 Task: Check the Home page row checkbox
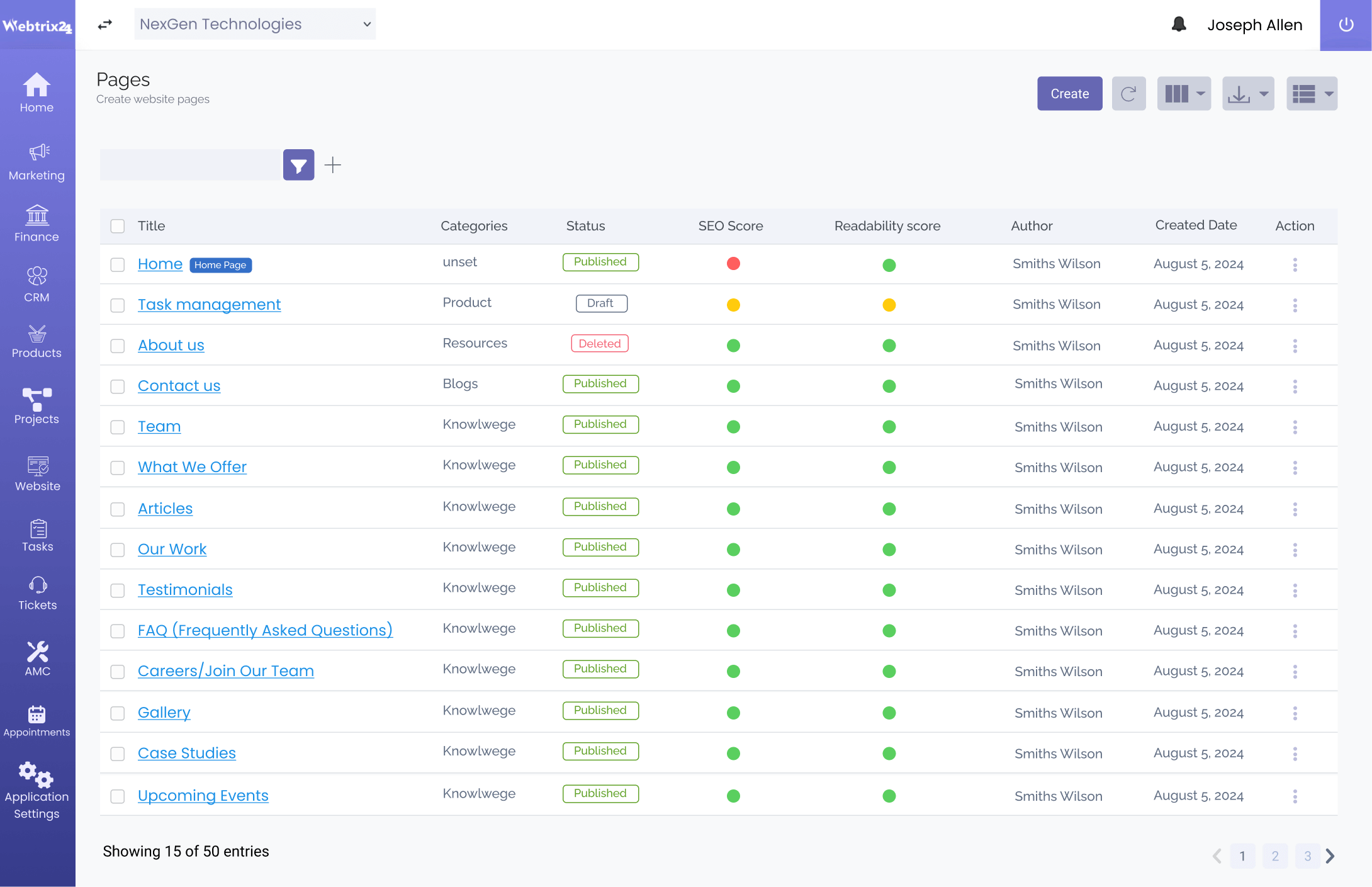[x=118, y=264]
